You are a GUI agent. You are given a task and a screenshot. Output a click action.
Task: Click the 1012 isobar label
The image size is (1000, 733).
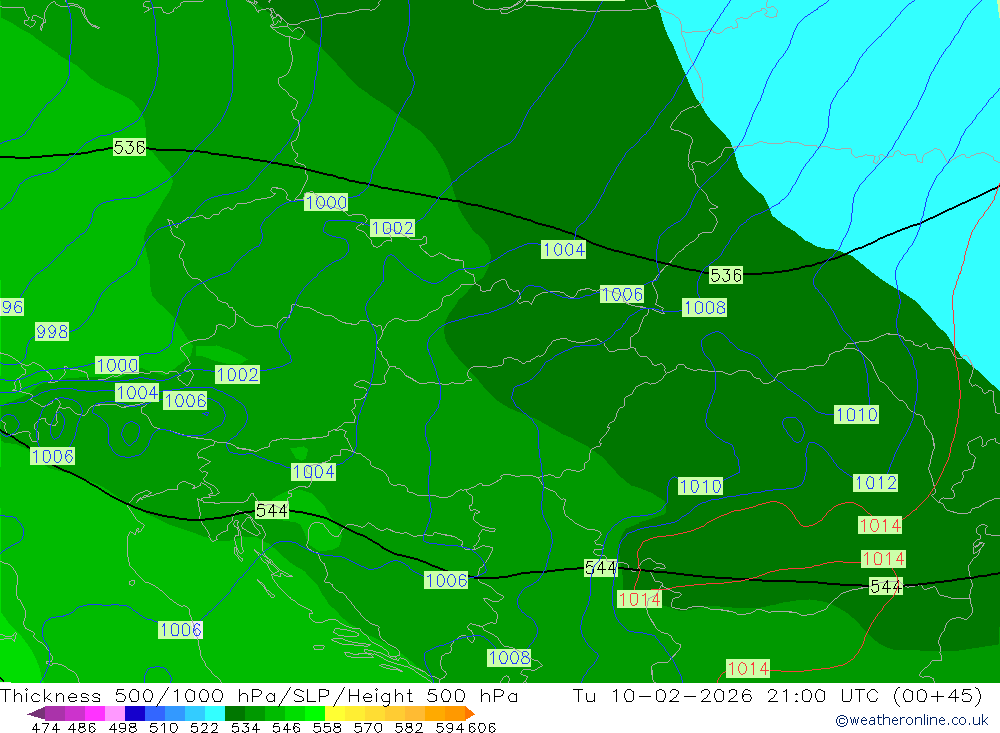[x=876, y=483]
